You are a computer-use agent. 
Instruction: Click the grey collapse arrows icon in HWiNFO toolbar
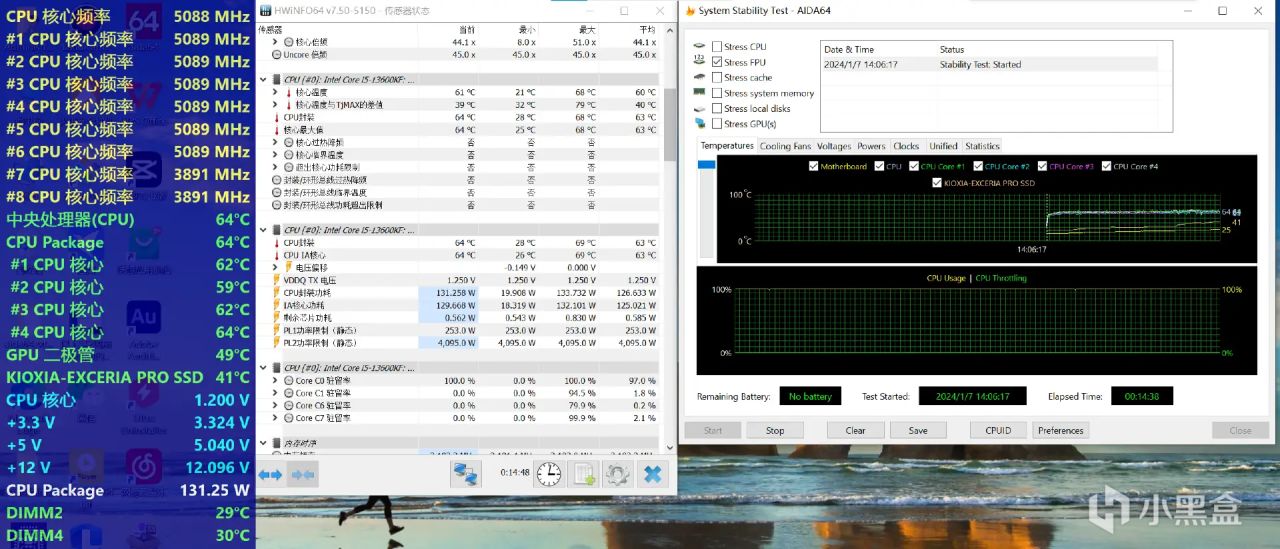pos(302,475)
